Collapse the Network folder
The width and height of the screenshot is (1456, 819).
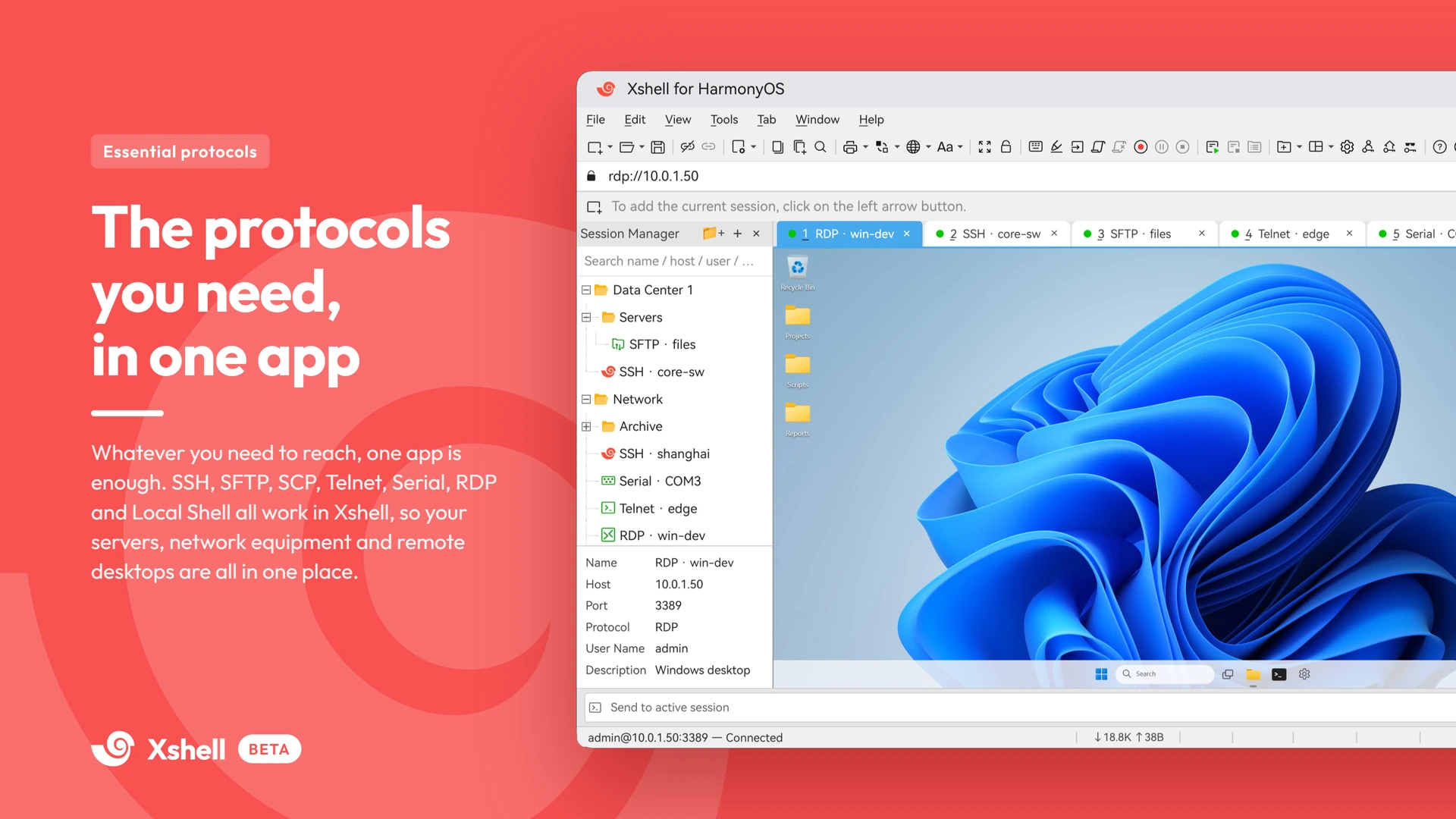[586, 400]
